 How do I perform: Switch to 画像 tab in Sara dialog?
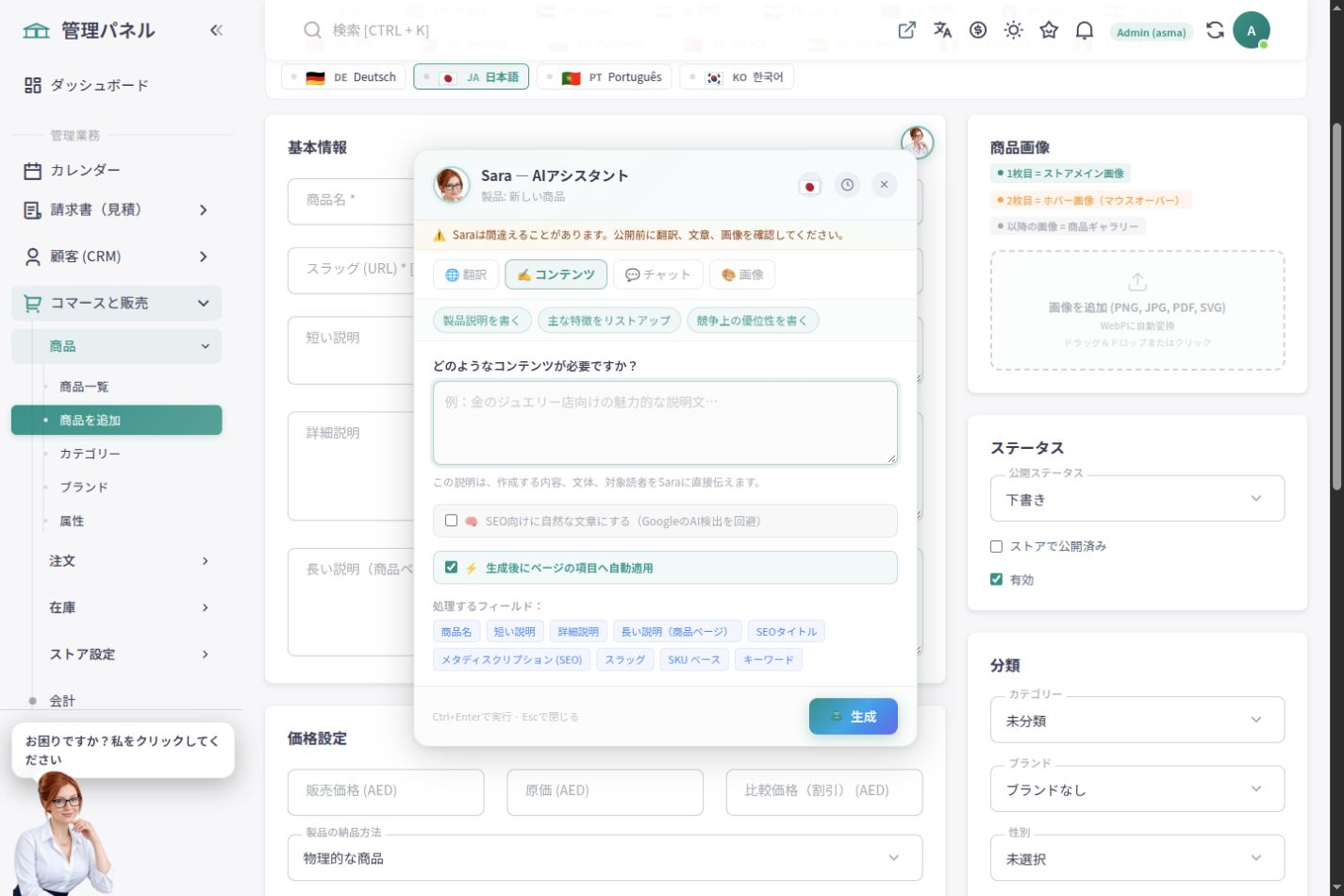tap(742, 274)
